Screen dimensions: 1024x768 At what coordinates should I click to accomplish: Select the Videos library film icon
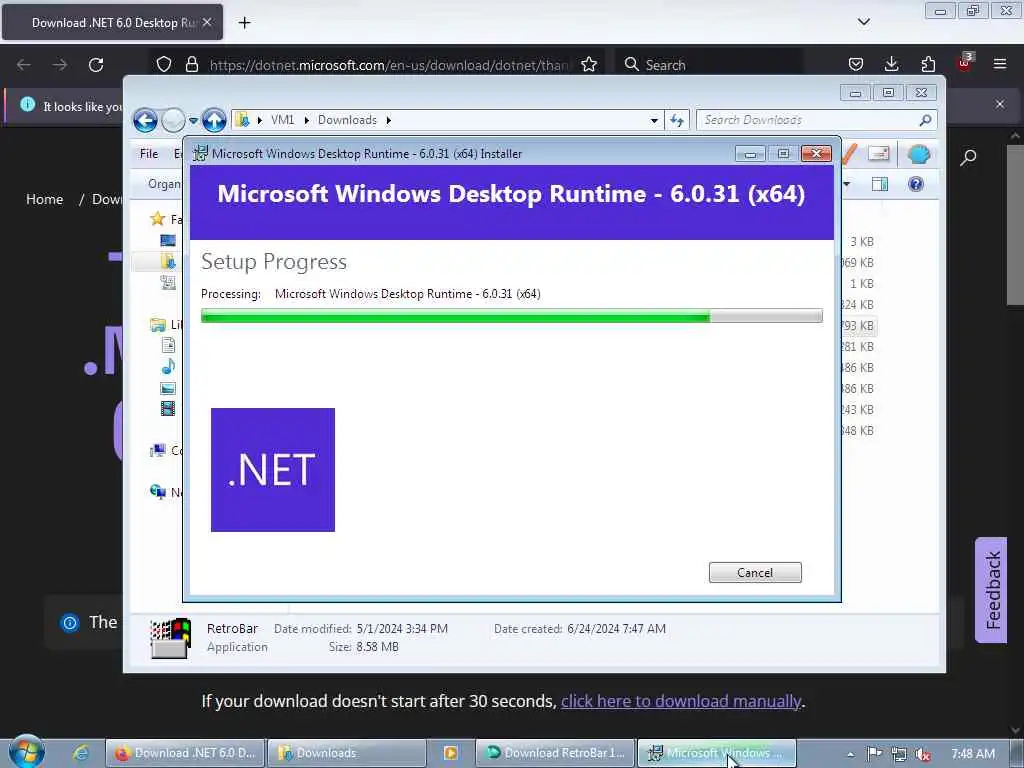(168, 409)
